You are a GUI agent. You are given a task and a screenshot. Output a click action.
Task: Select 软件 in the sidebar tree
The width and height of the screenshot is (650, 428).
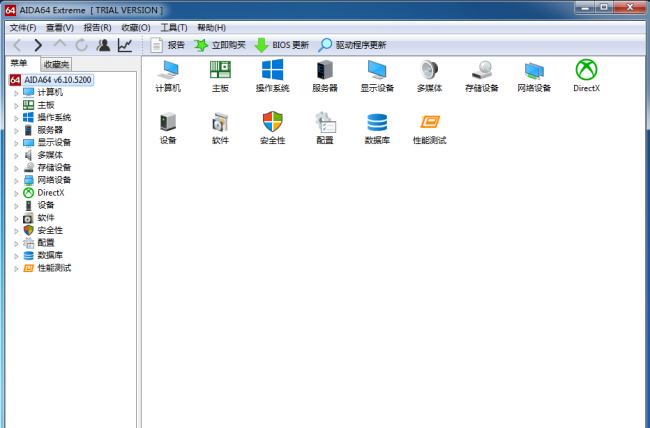coord(46,218)
